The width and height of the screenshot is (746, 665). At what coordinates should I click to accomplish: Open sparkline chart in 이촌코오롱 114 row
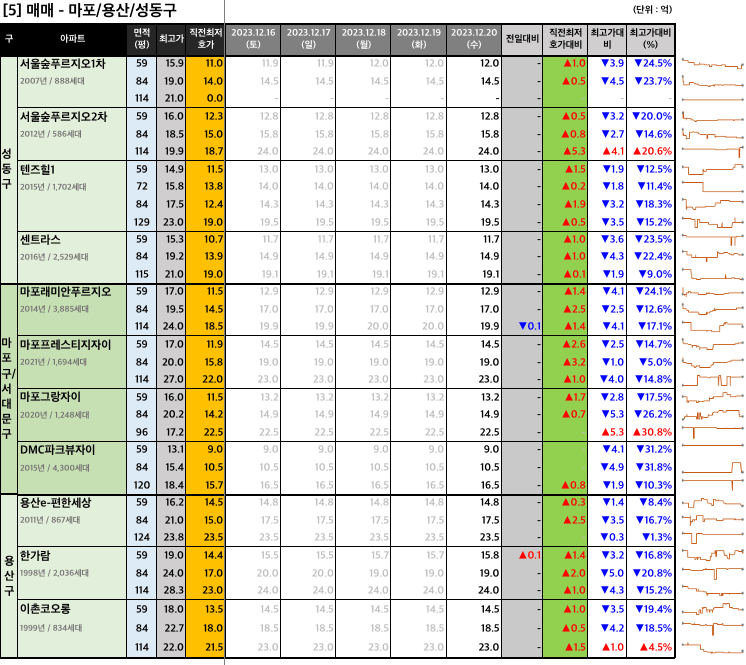click(712, 647)
